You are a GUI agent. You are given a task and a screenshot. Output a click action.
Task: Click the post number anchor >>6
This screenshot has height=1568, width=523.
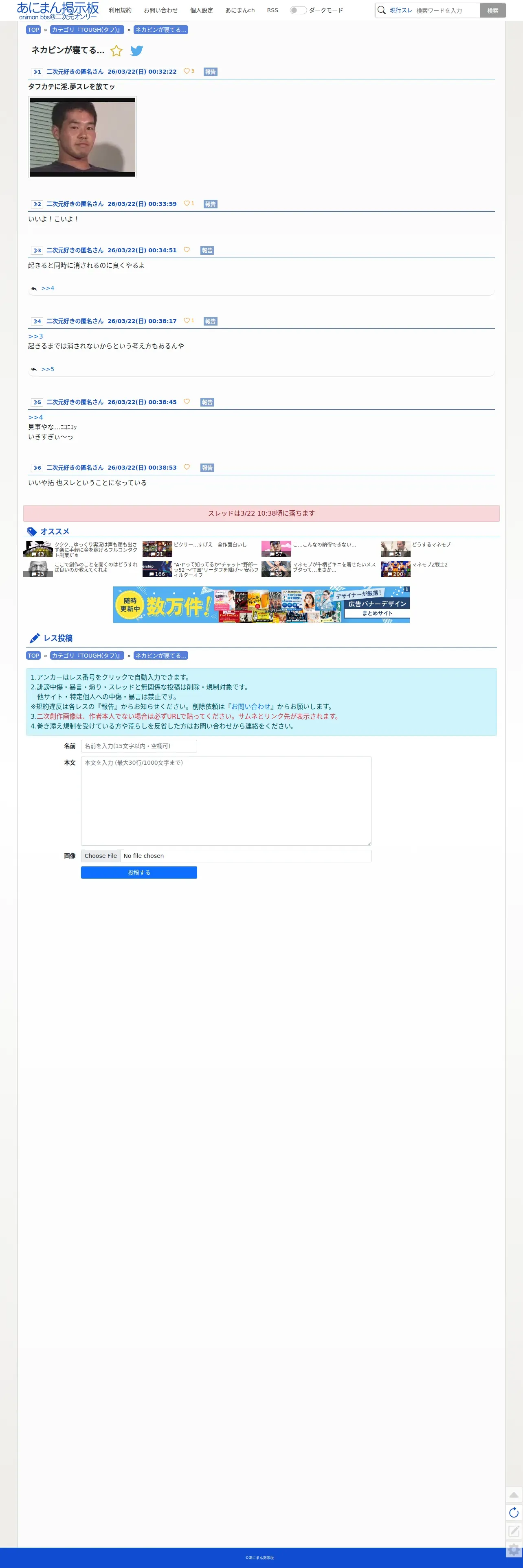[37, 468]
